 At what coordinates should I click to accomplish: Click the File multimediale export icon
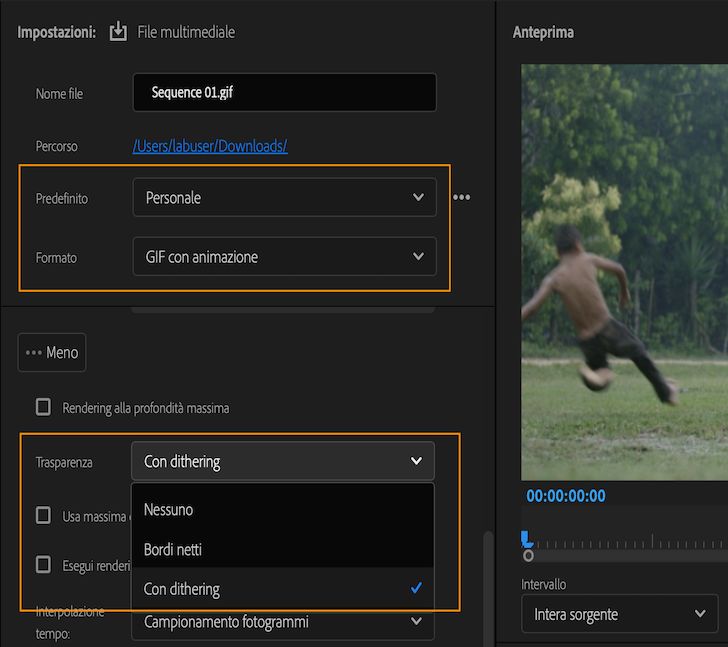118,32
